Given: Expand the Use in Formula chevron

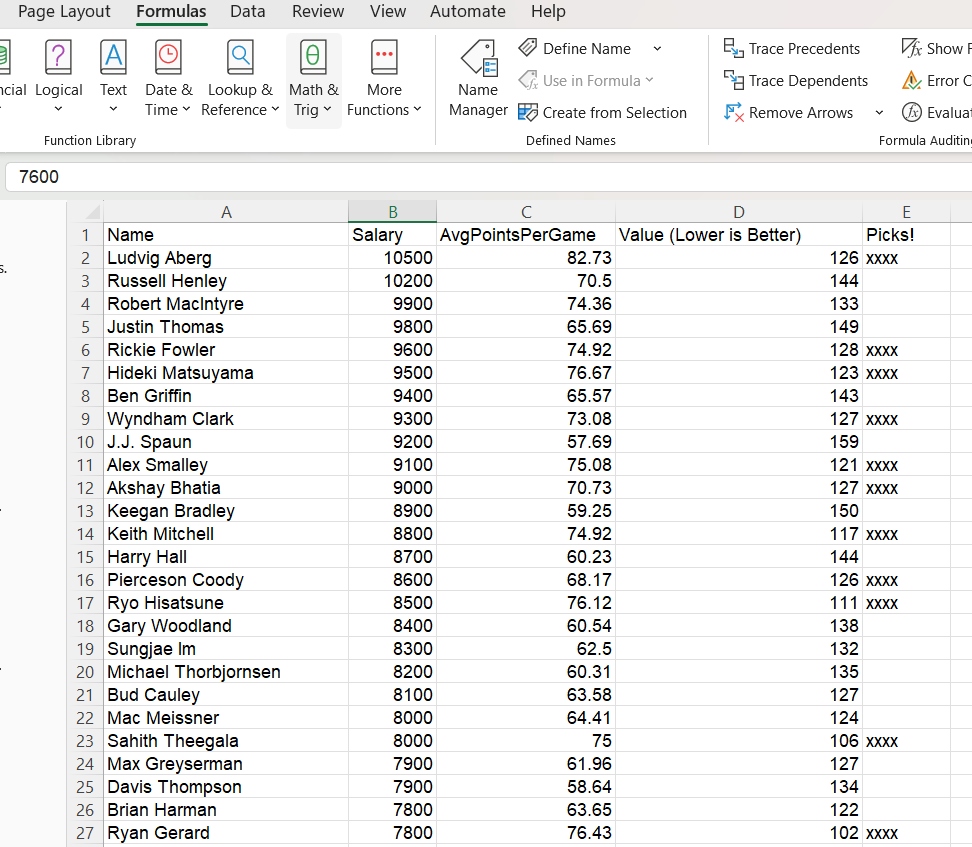Looking at the screenshot, I should tap(649, 80).
